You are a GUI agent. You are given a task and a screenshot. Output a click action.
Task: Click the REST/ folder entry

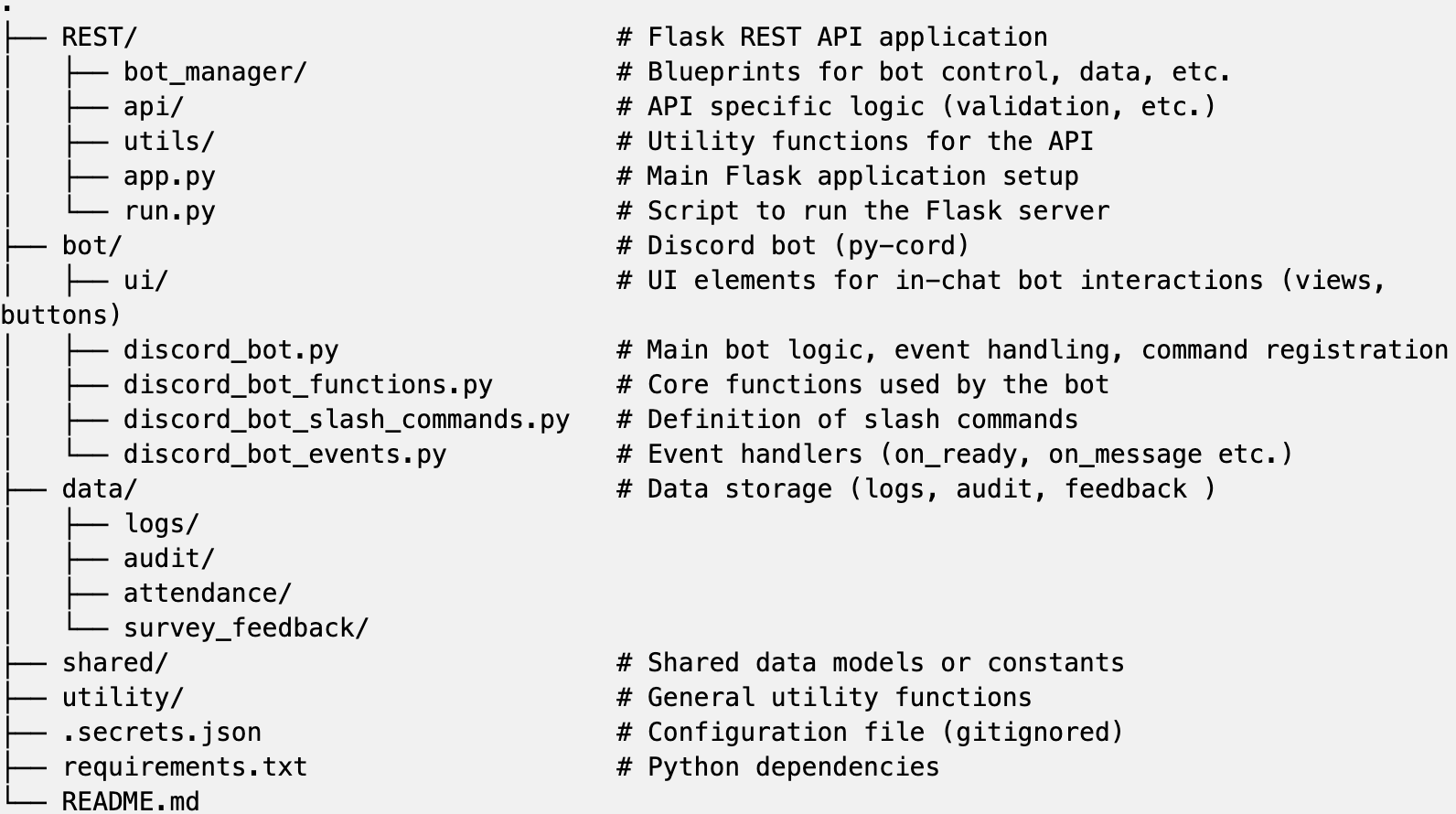point(99,37)
